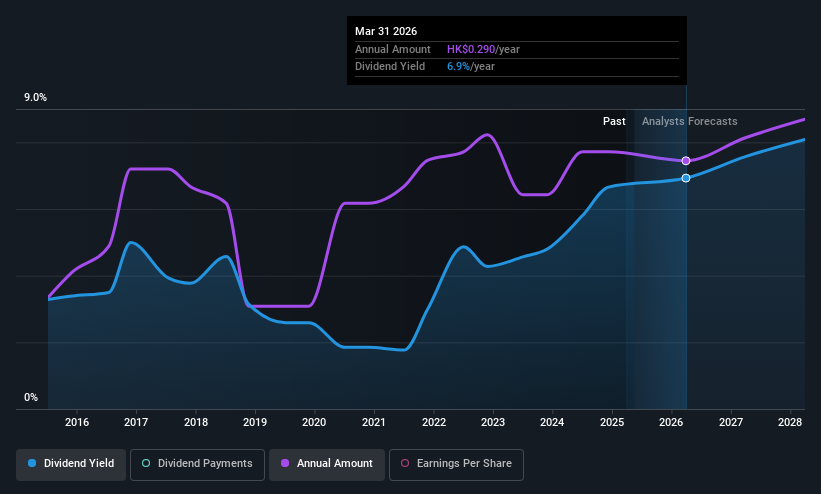The height and width of the screenshot is (494, 821).
Task: Toggle the Earnings Per Share series
Action: point(456,464)
